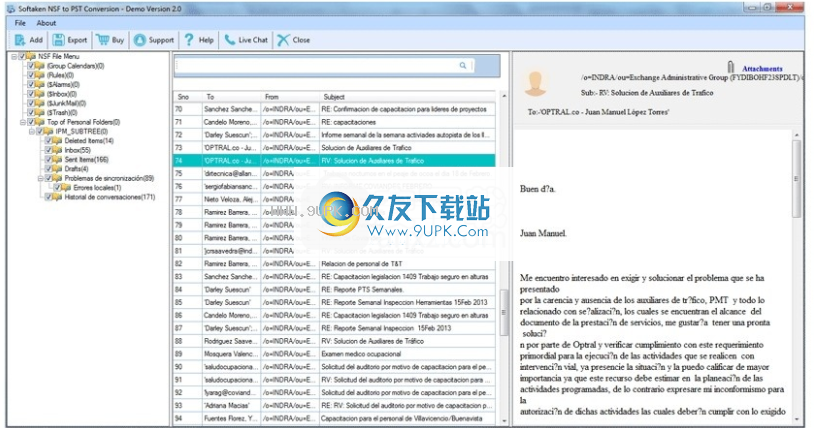
Task: Click the Deleted Items(14) folder icon
Action: point(58,141)
